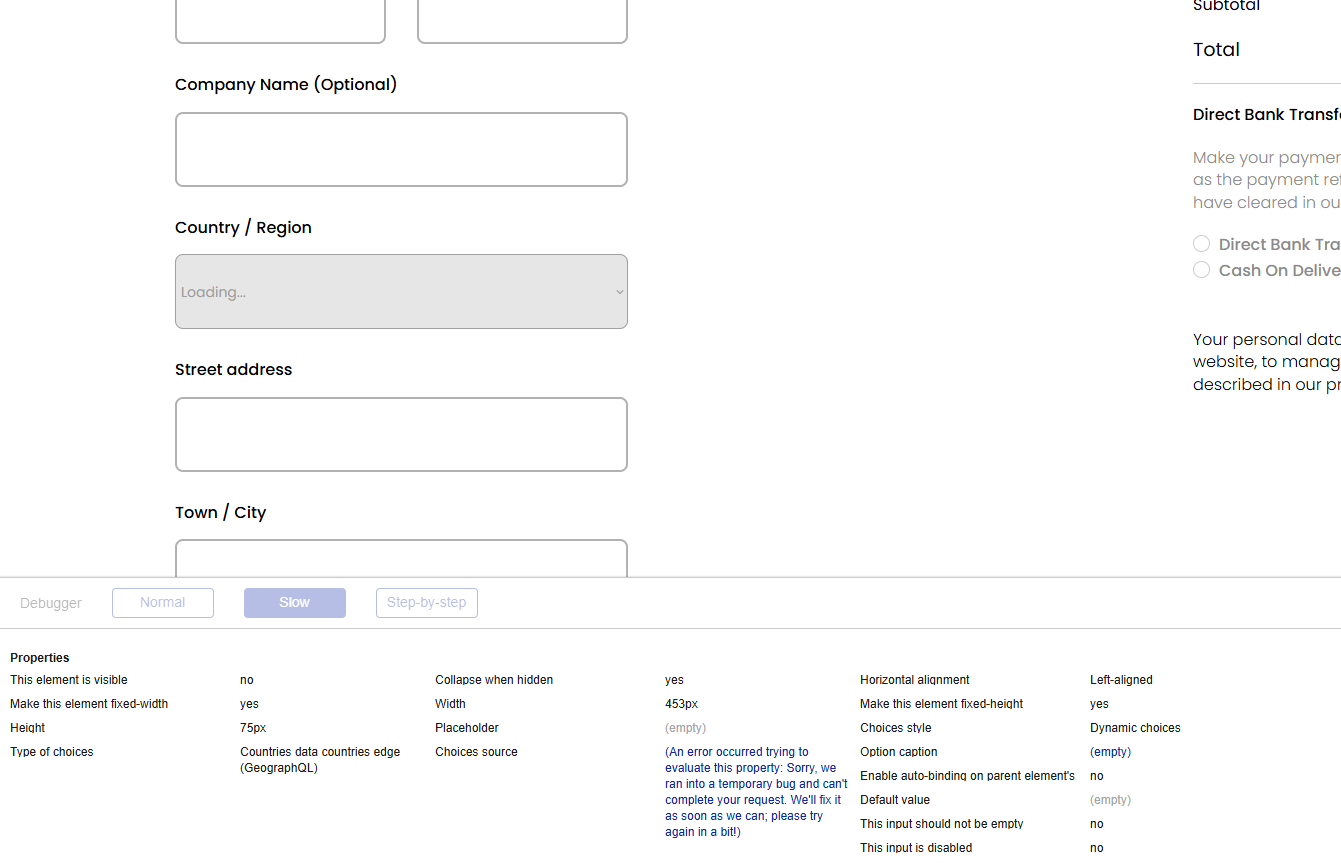Enable Step-by-step debugger mode

point(427,603)
